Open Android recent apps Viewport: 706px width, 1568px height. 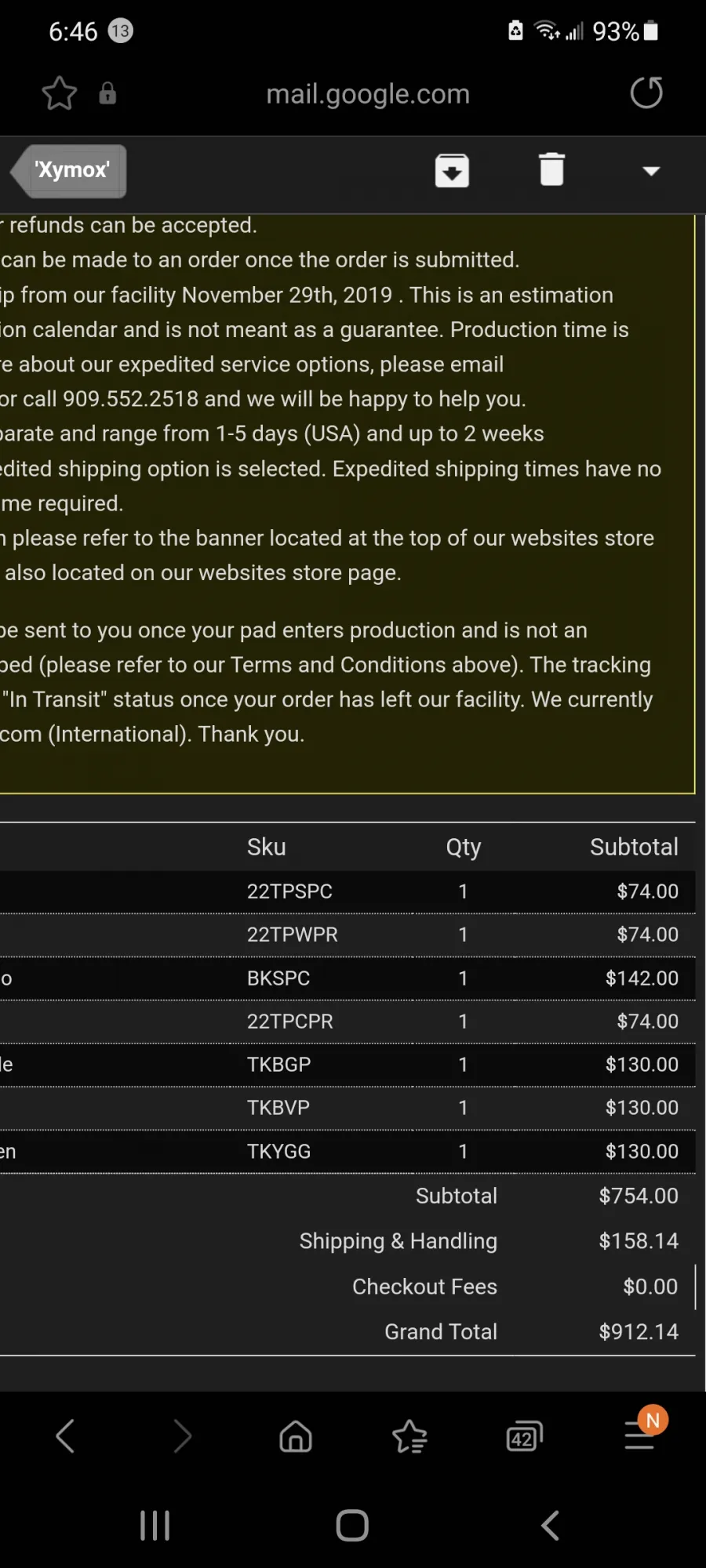tap(155, 1526)
